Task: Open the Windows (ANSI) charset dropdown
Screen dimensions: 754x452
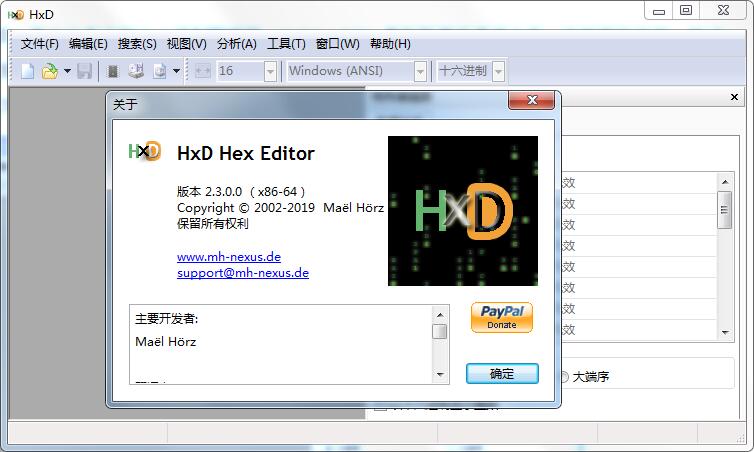Action: click(420, 72)
